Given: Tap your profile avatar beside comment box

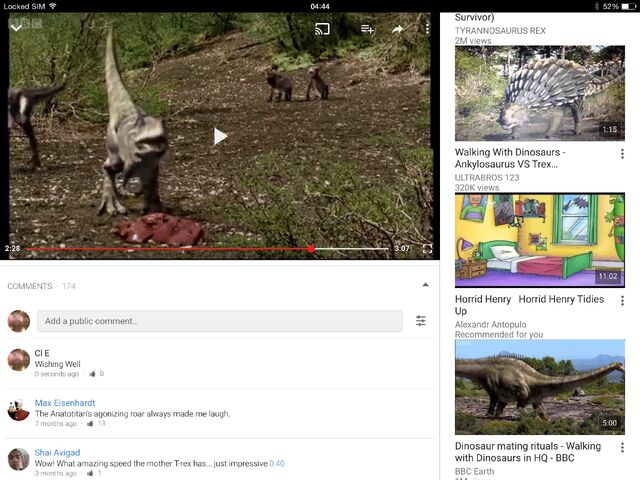Looking at the screenshot, I should pos(19,321).
